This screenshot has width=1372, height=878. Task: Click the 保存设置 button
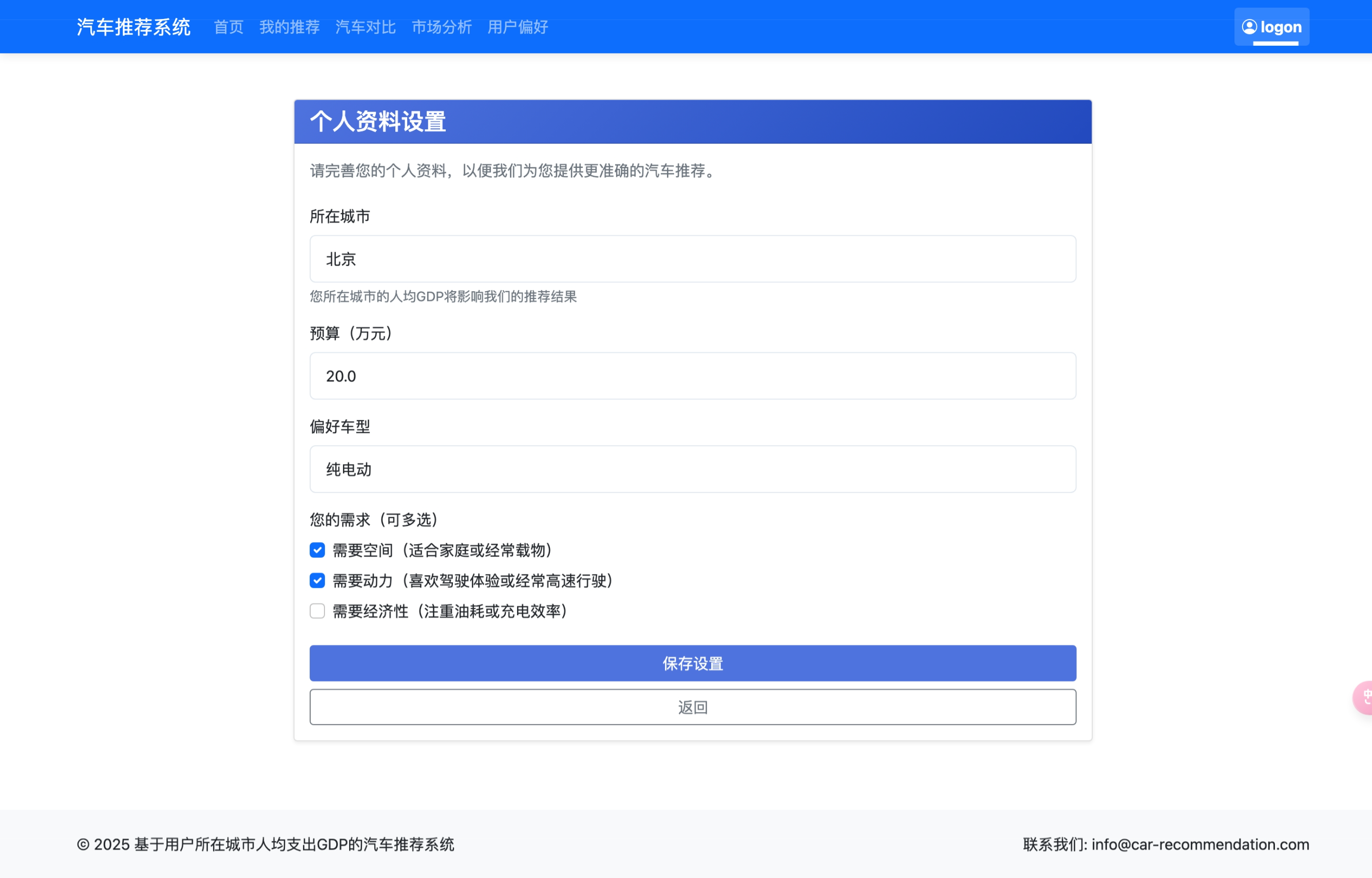pyautogui.click(x=693, y=663)
